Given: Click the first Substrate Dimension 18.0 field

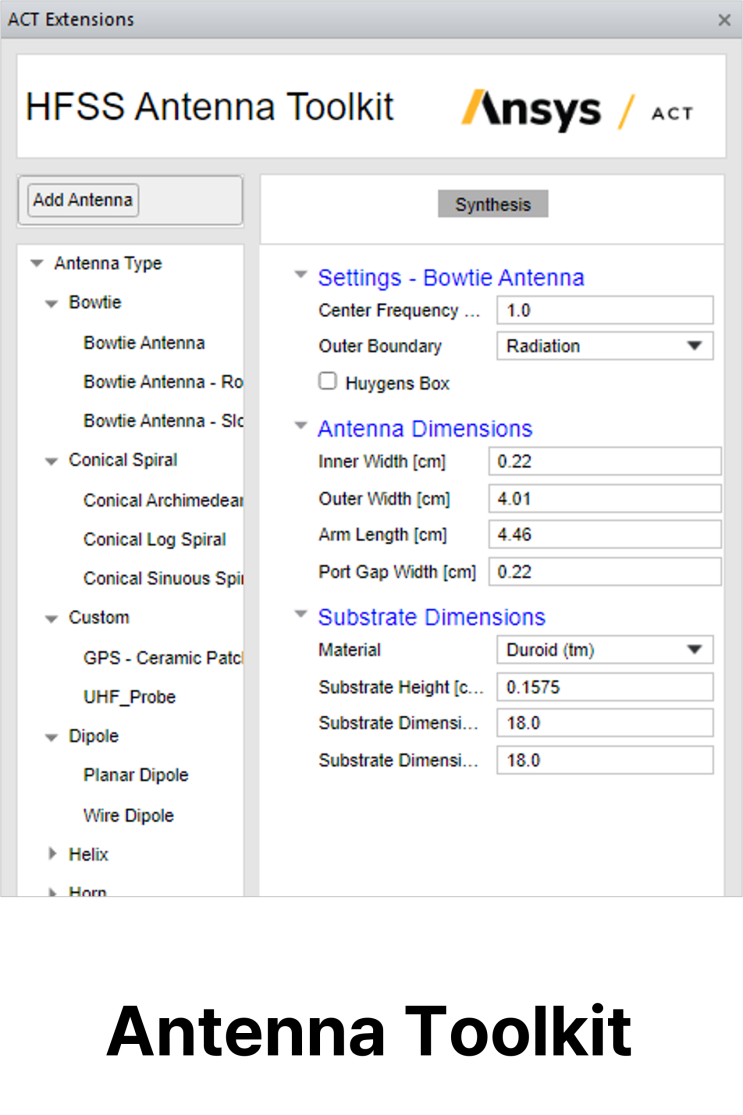Looking at the screenshot, I should [x=604, y=722].
